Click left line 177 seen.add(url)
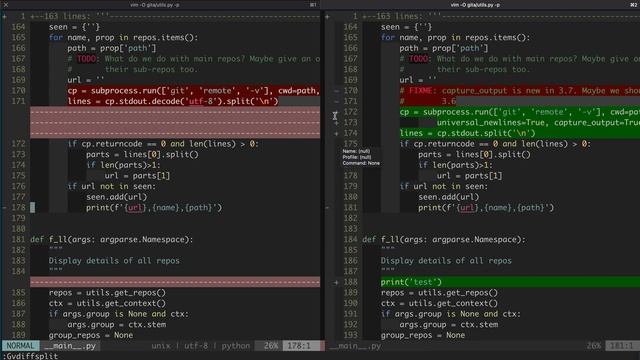The height and width of the screenshot is (360, 640). coord(116,197)
